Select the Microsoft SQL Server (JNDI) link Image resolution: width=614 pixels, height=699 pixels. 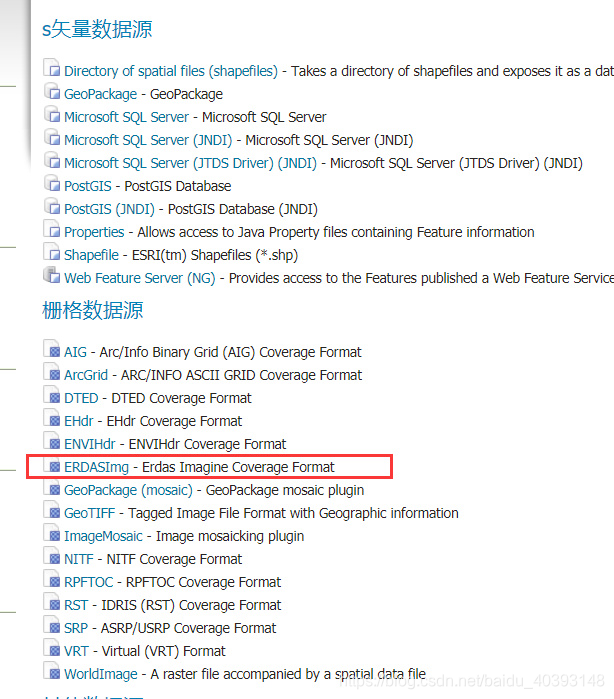pyautogui.click(x=148, y=140)
